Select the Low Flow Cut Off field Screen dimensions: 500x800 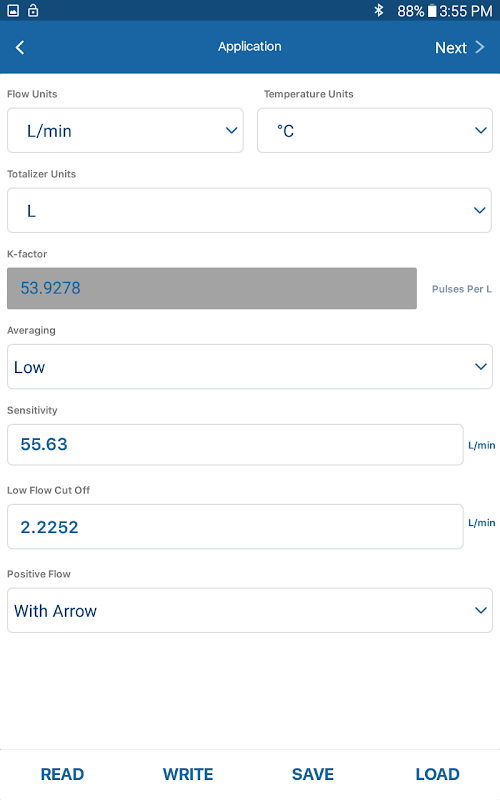[235, 527]
